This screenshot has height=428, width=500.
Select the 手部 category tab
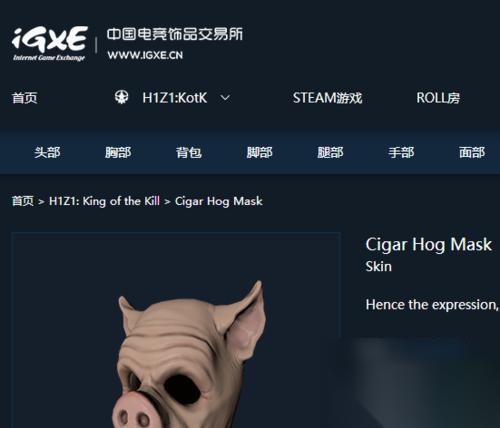tap(401, 153)
